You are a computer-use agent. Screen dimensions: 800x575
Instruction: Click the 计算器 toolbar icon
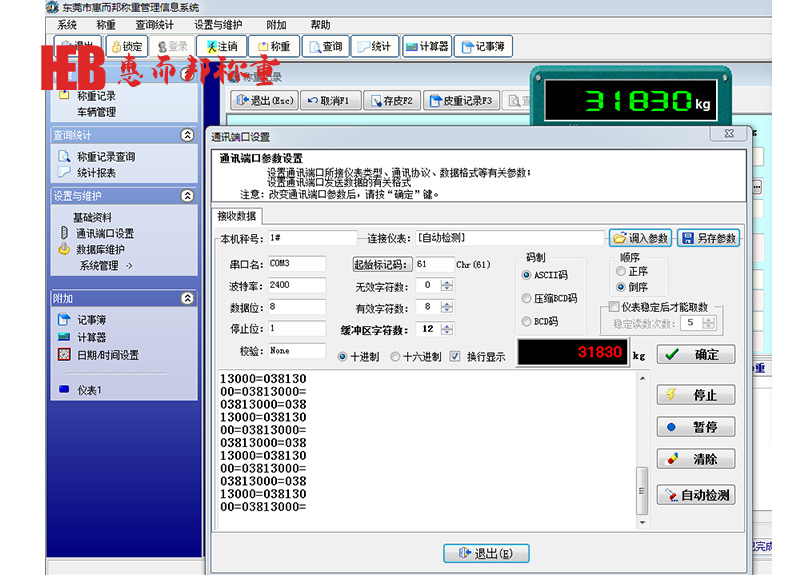pos(426,46)
